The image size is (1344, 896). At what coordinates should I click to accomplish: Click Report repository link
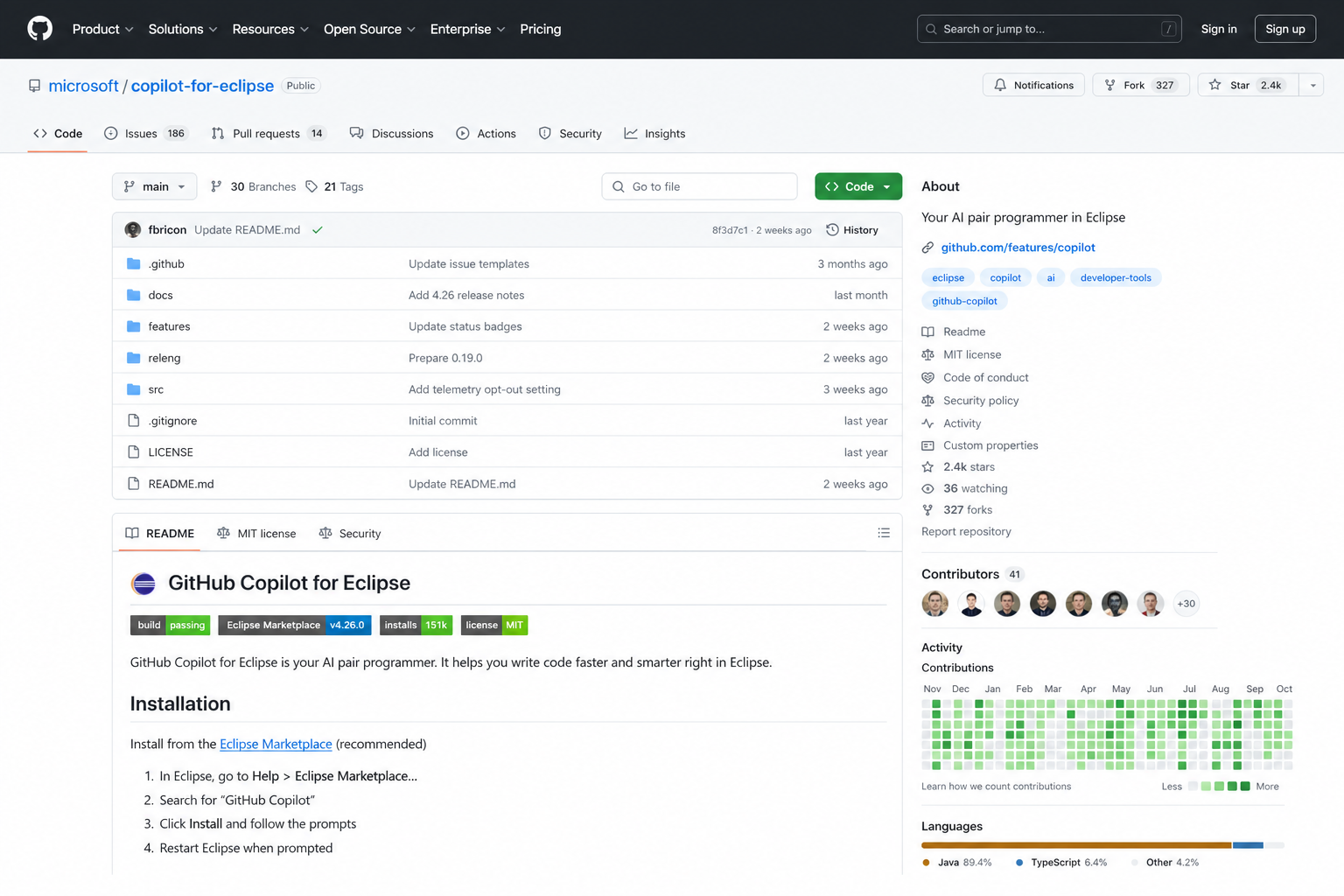966,531
